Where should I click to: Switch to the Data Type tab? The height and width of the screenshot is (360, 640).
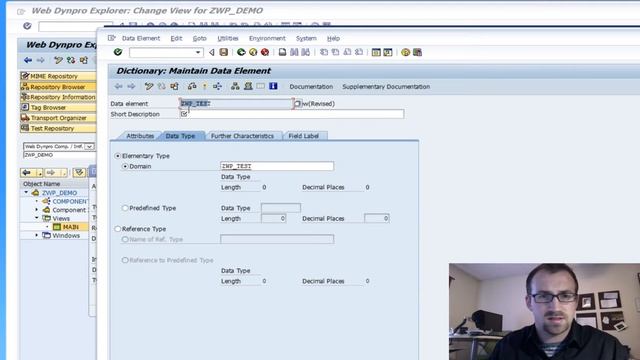(180, 136)
